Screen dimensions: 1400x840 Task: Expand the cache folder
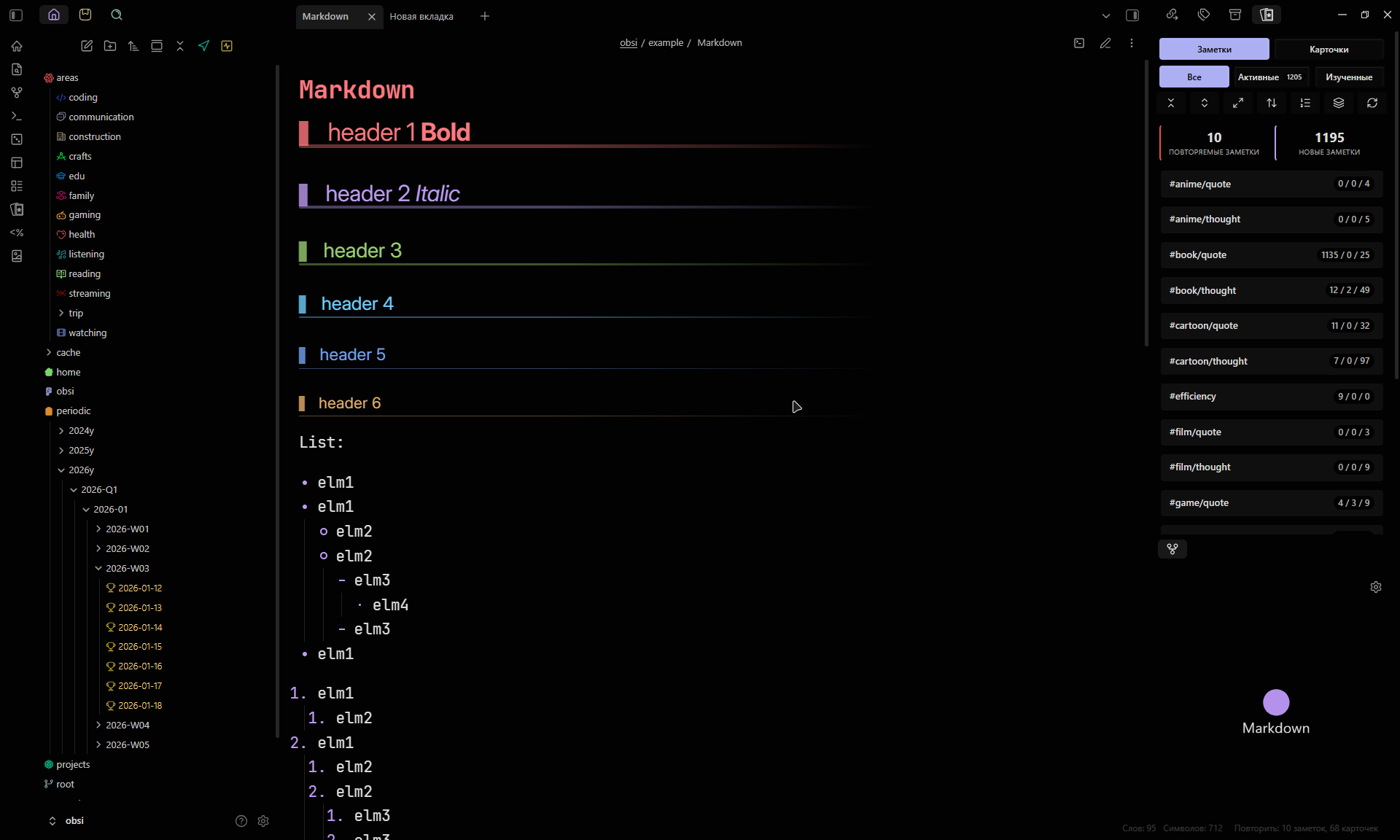click(x=49, y=352)
